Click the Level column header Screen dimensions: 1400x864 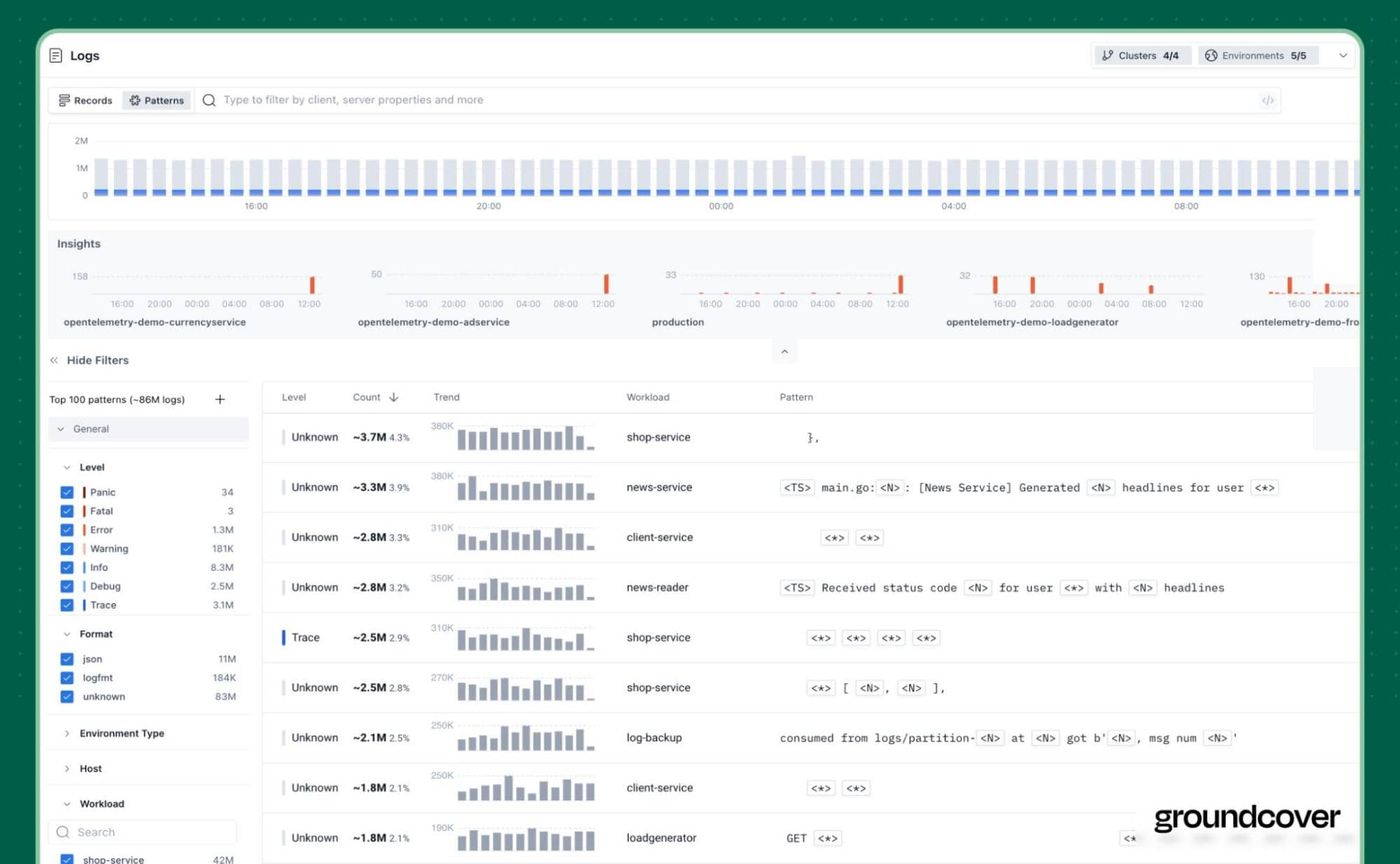tap(294, 397)
